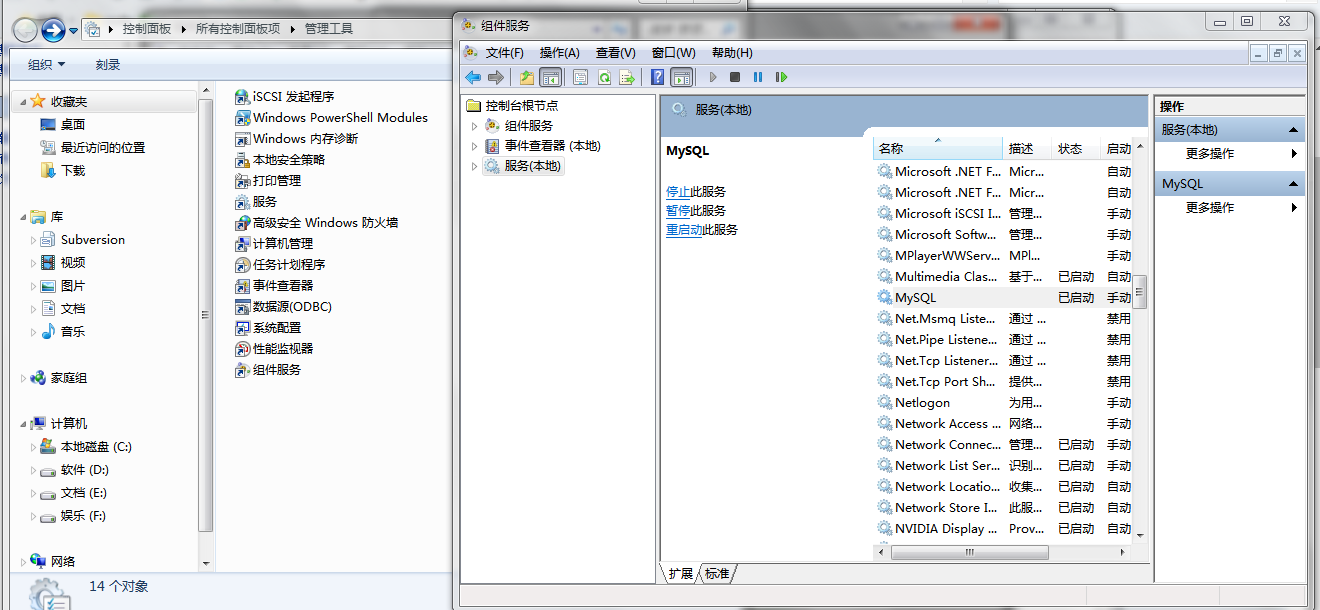Collapse the 服务(本地) actions section

click(1293, 130)
